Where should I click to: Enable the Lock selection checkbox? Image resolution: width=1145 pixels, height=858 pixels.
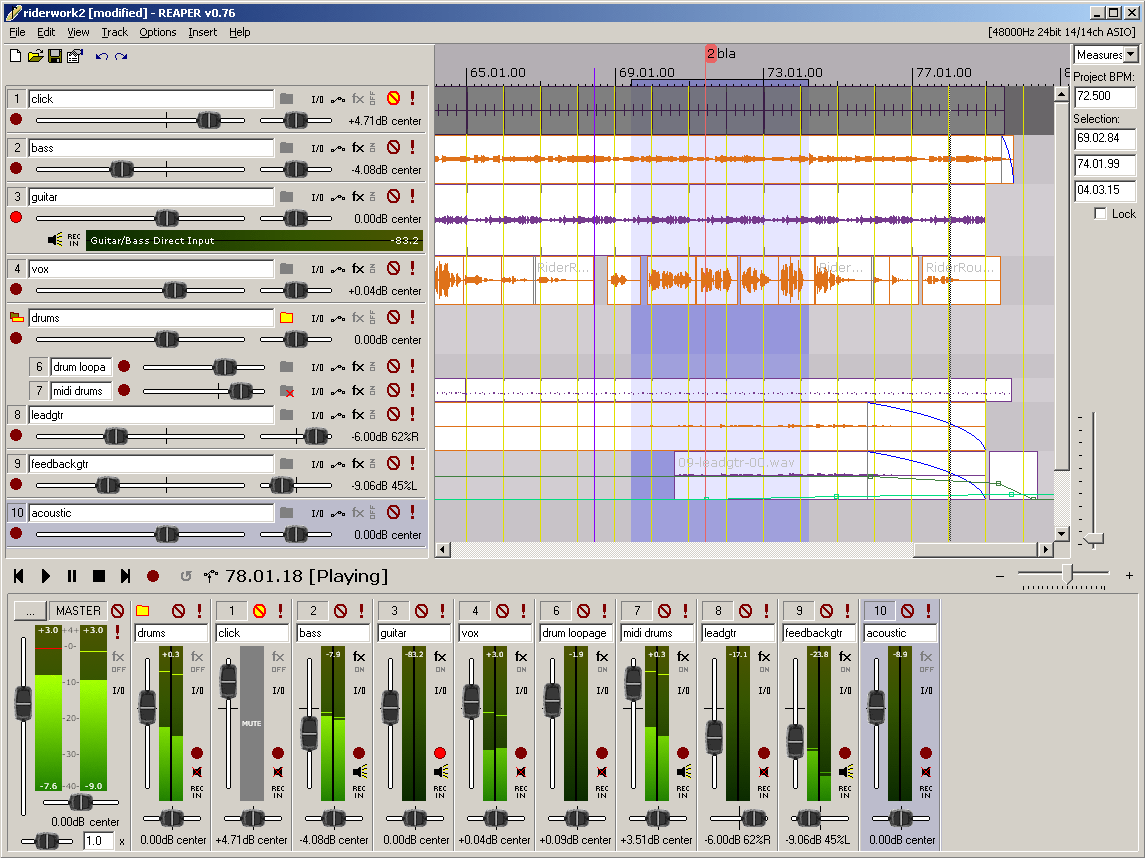(1101, 214)
